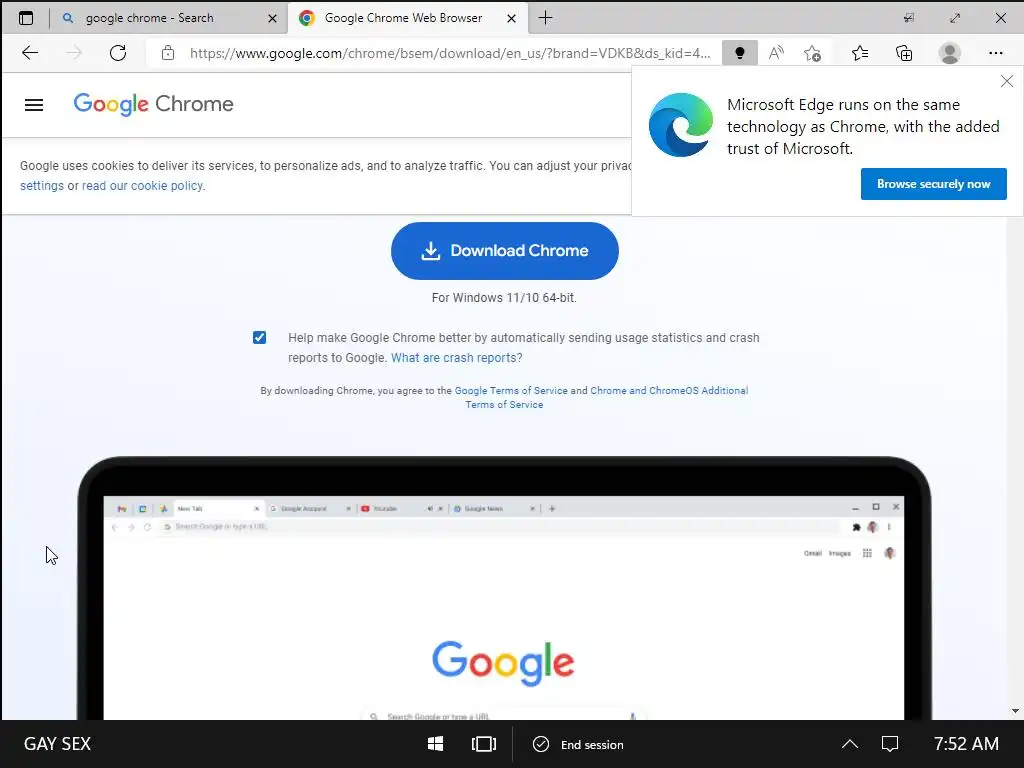This screenshot has height=768, width=1024.
Task: Click the laptop Chrome preview image
Action: pyautogui.click(x=504, y=588)
